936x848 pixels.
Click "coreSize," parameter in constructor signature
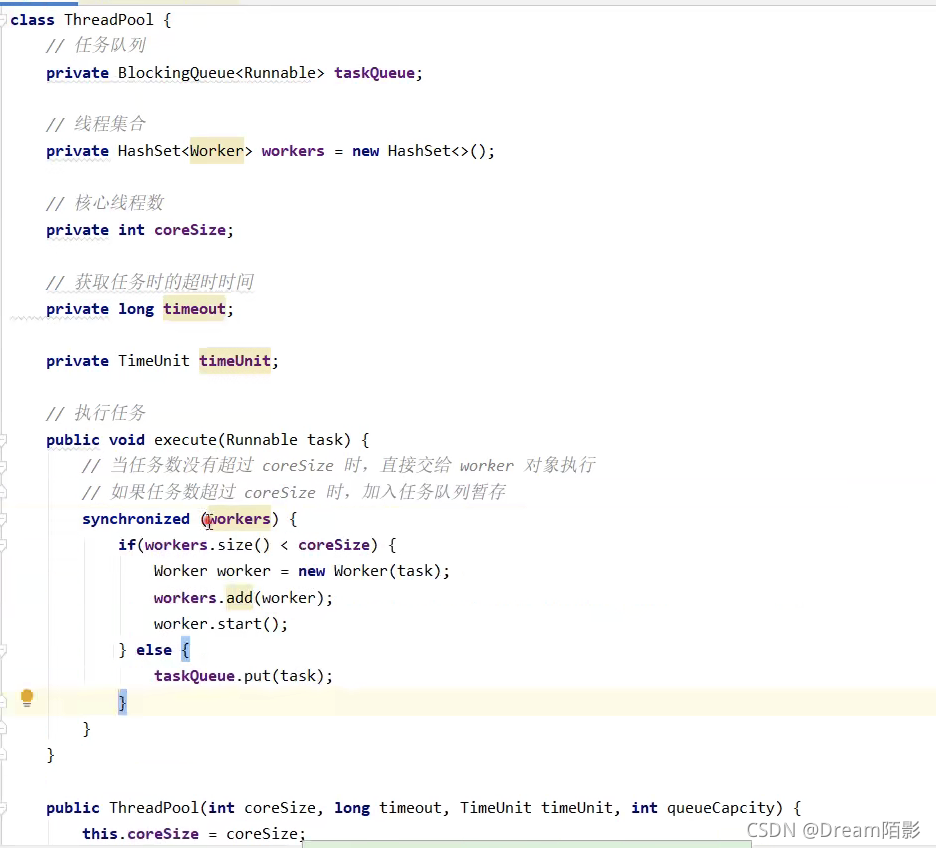(x=284, y=808)
